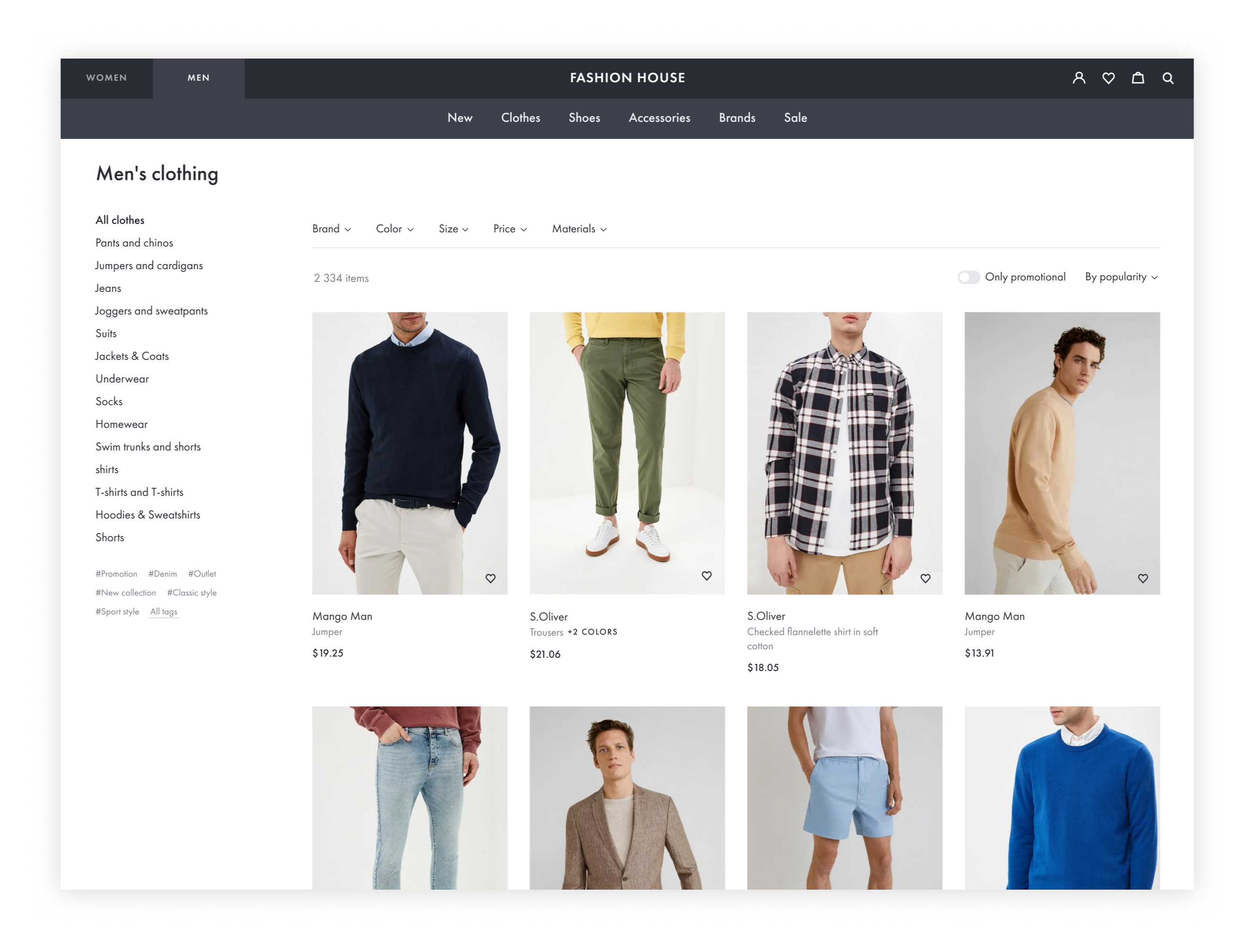Select Jumpers and cardigans category
The height and width of the screenshot is (952, 1254).
point(149,265)
